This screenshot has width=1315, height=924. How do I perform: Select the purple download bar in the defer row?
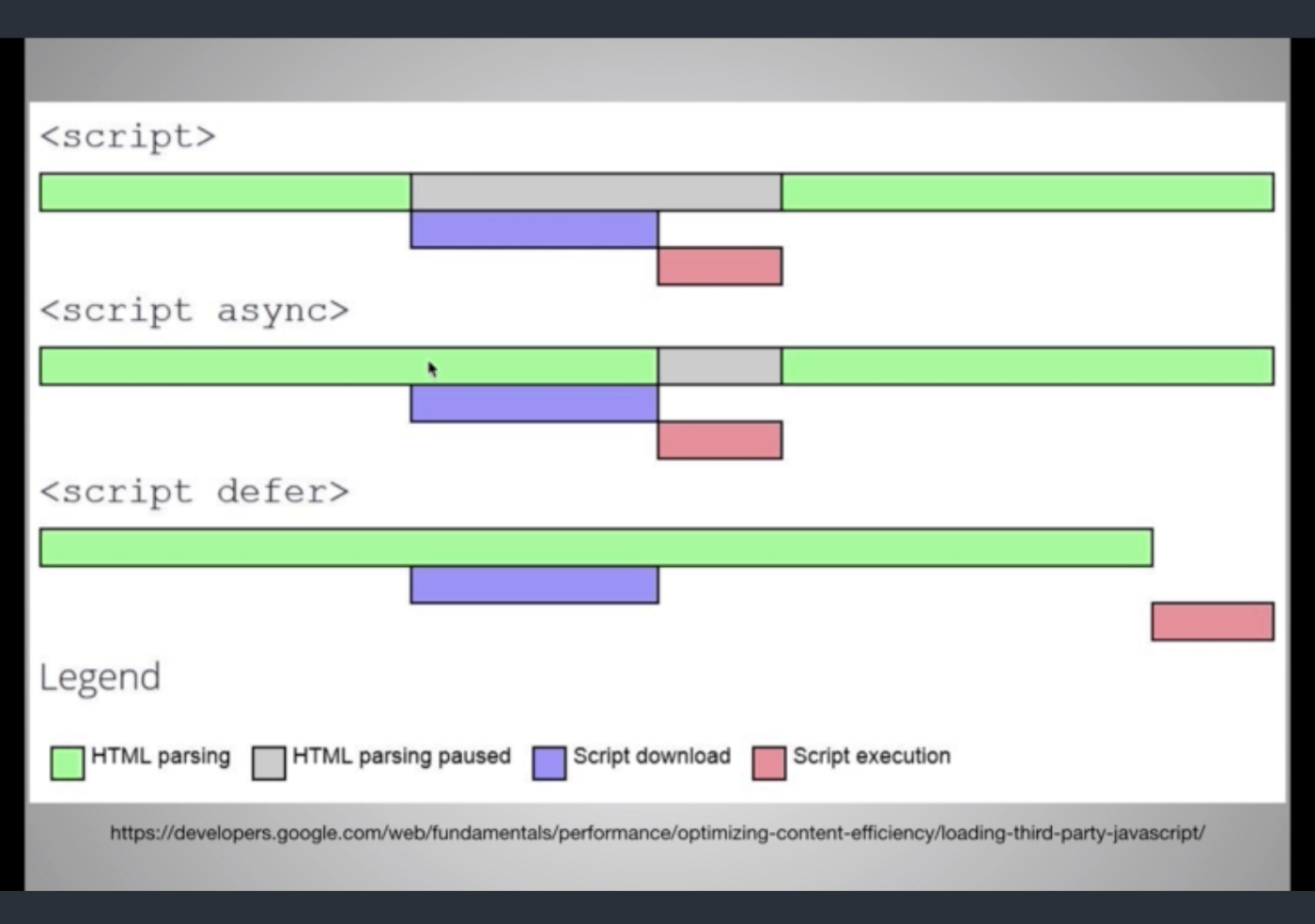pyautogui.click(x=534, y=585)
